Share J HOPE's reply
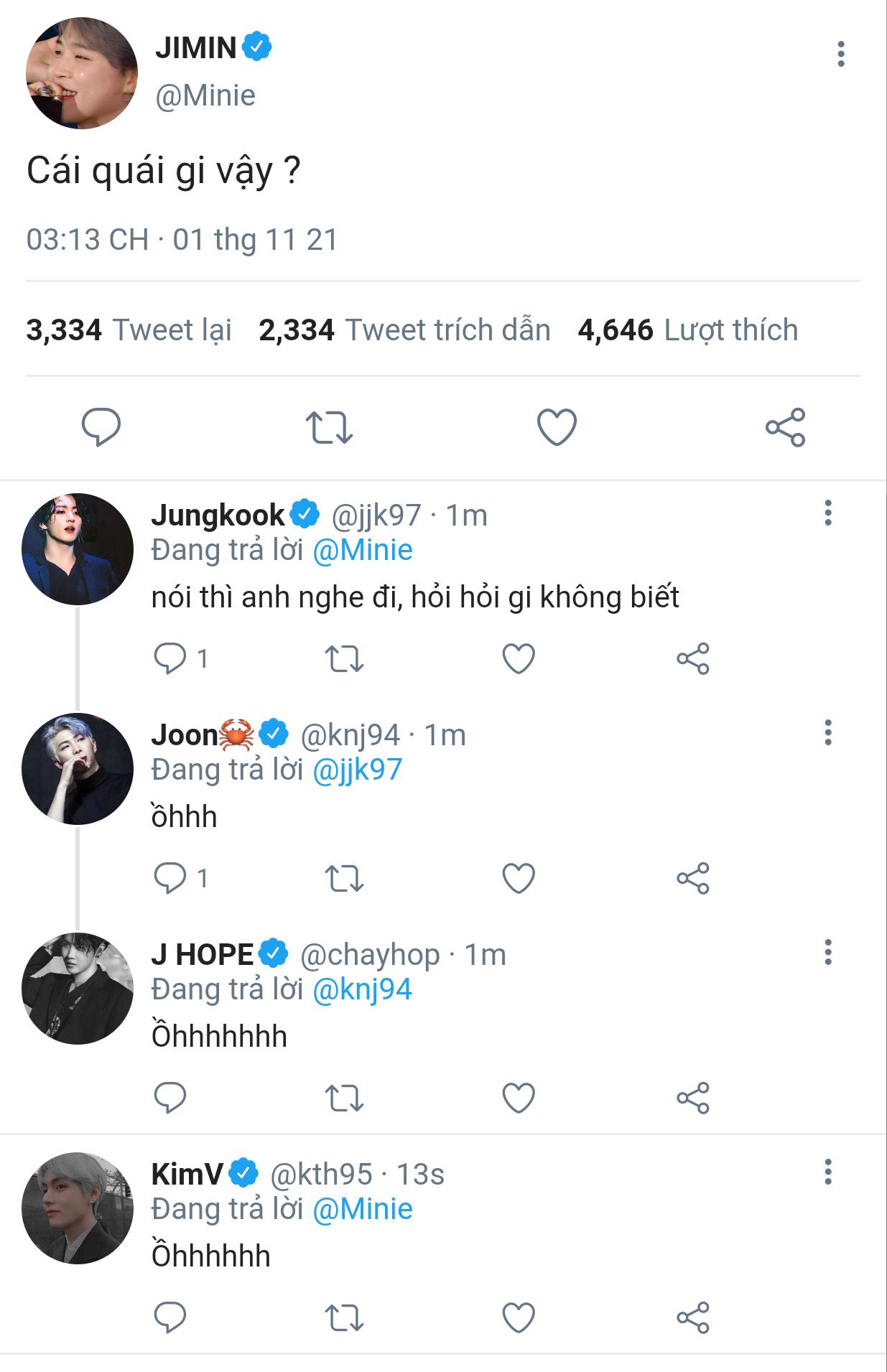887x1372 pixels. 693,1098
